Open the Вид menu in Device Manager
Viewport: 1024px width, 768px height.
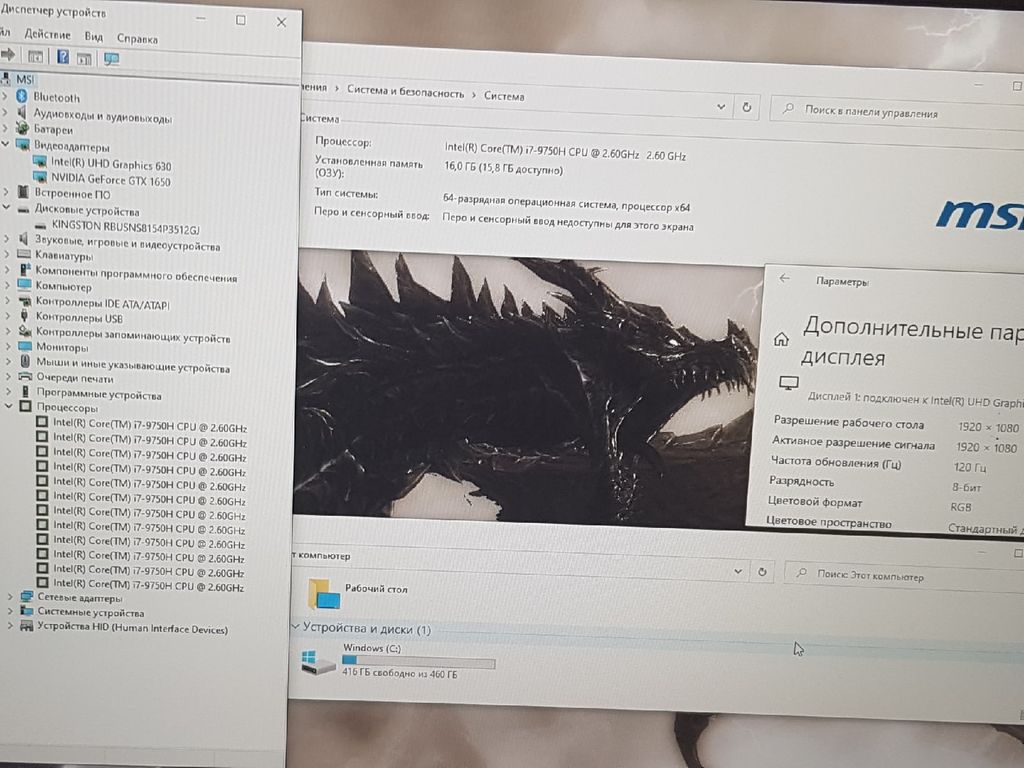point(93,37)
